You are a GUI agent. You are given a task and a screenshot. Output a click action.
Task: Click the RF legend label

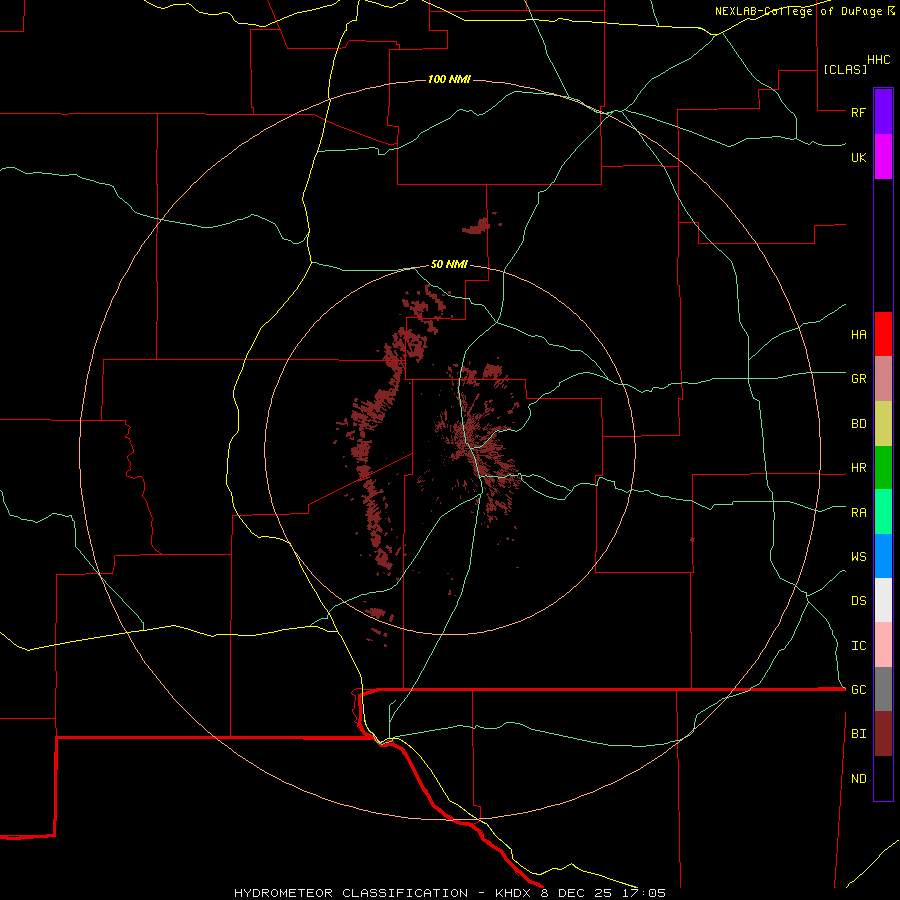(x=858, y=112)
